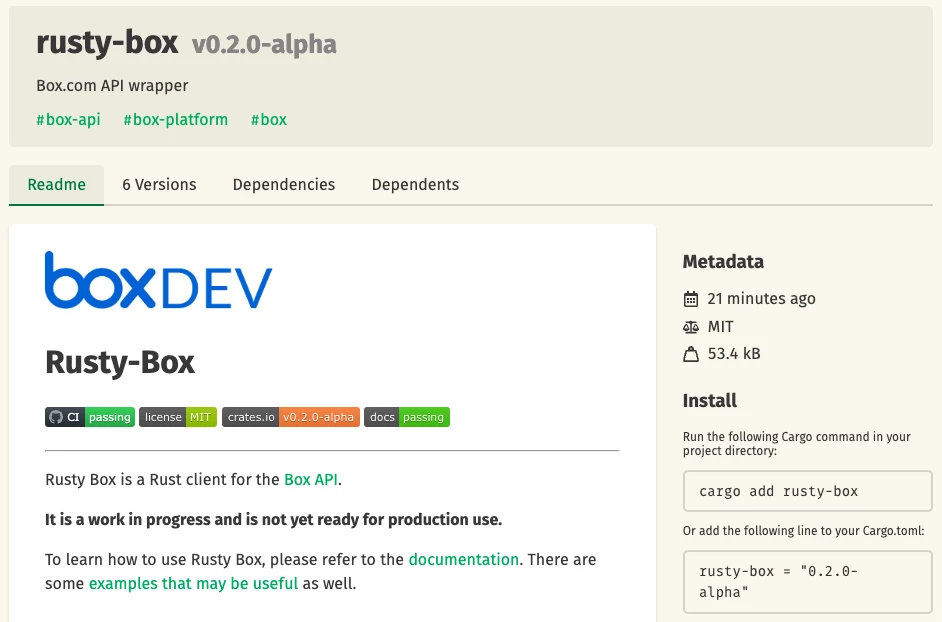The height and width of the screenshot is (622, 942).
Task: Copy the rusty-box = "0.2.0-alpha" Cargo.toml line
Action: click(807, 582)
